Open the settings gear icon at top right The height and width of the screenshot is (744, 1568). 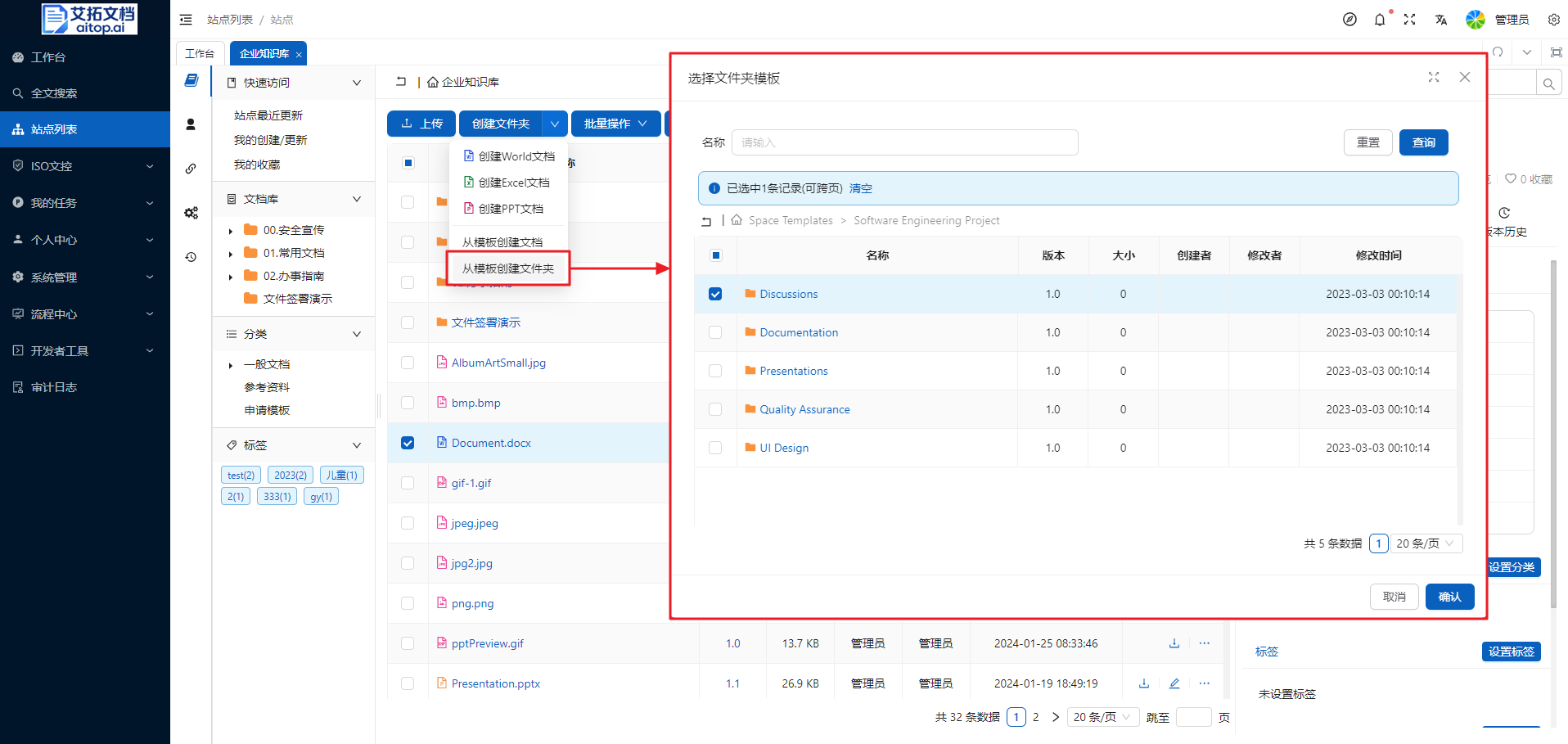[1553, 20]
